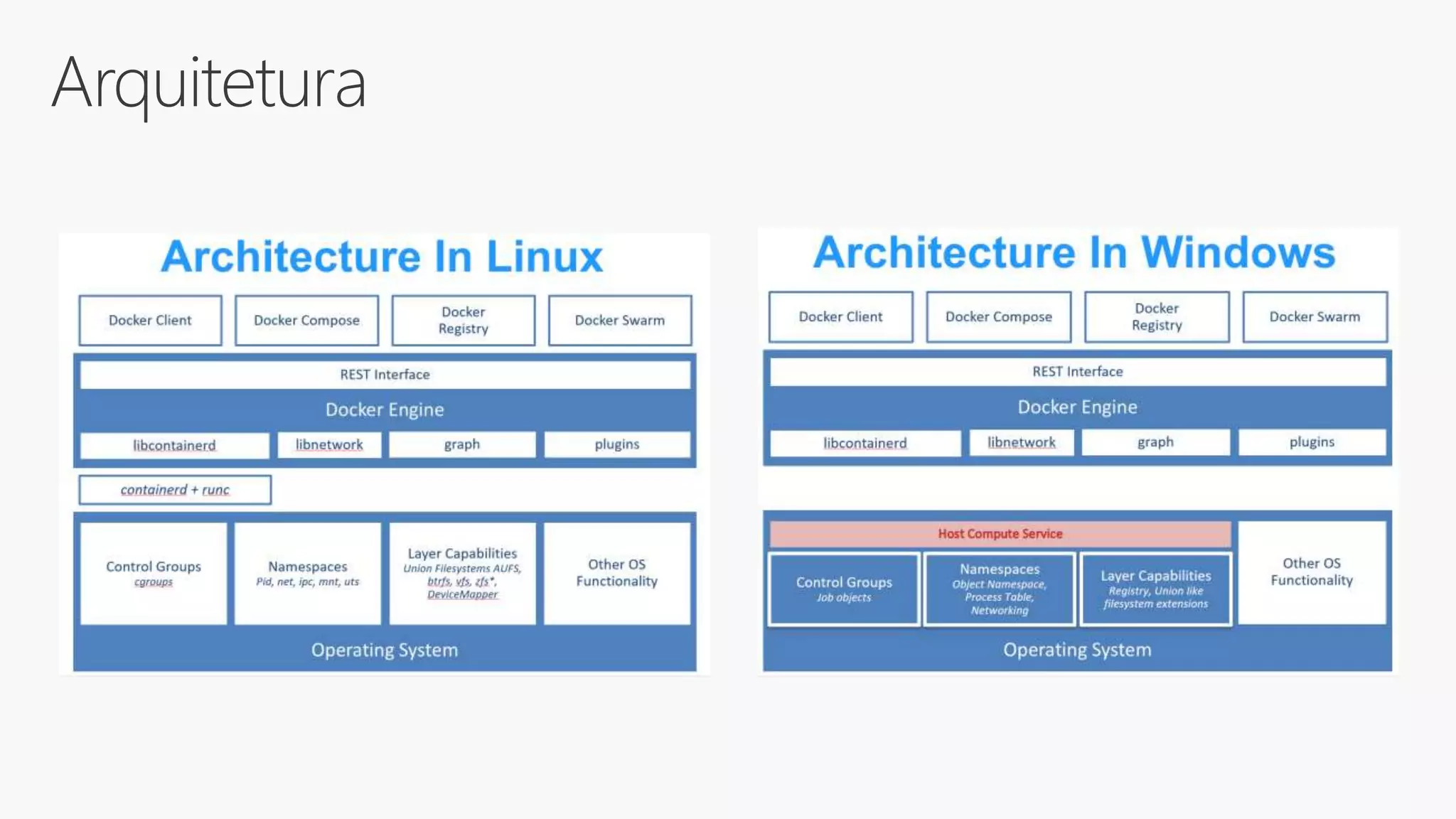Viewport: 1456px width, 819px height.
Task: Click Control Groups cgroups box
Action: [x=154, y=573]
